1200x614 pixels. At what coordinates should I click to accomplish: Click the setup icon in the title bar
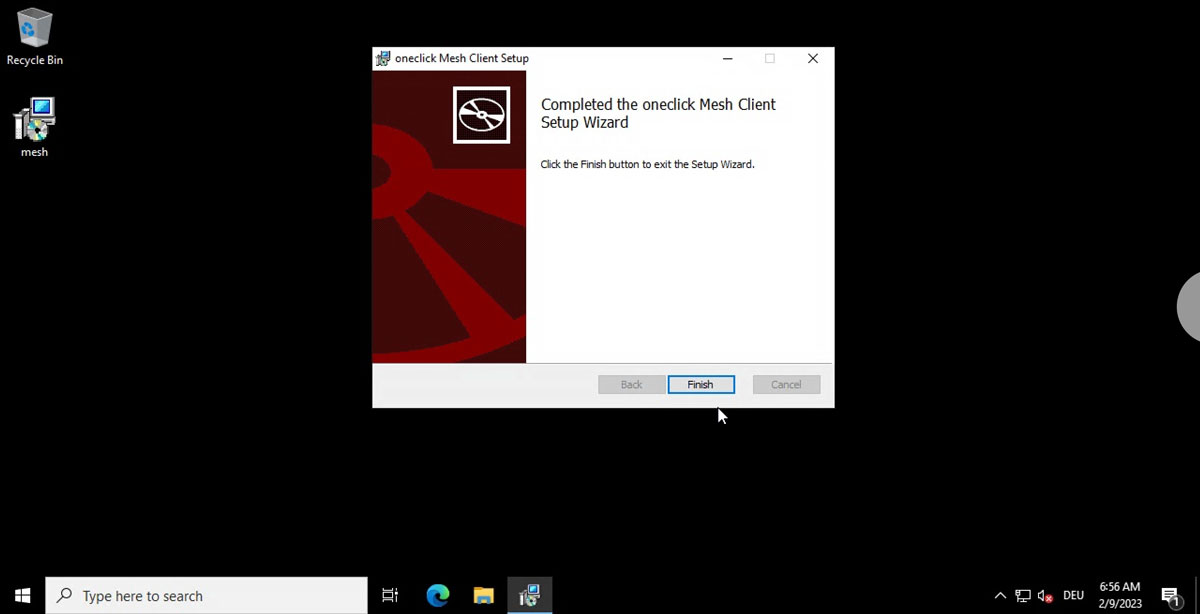click(383, 59)
